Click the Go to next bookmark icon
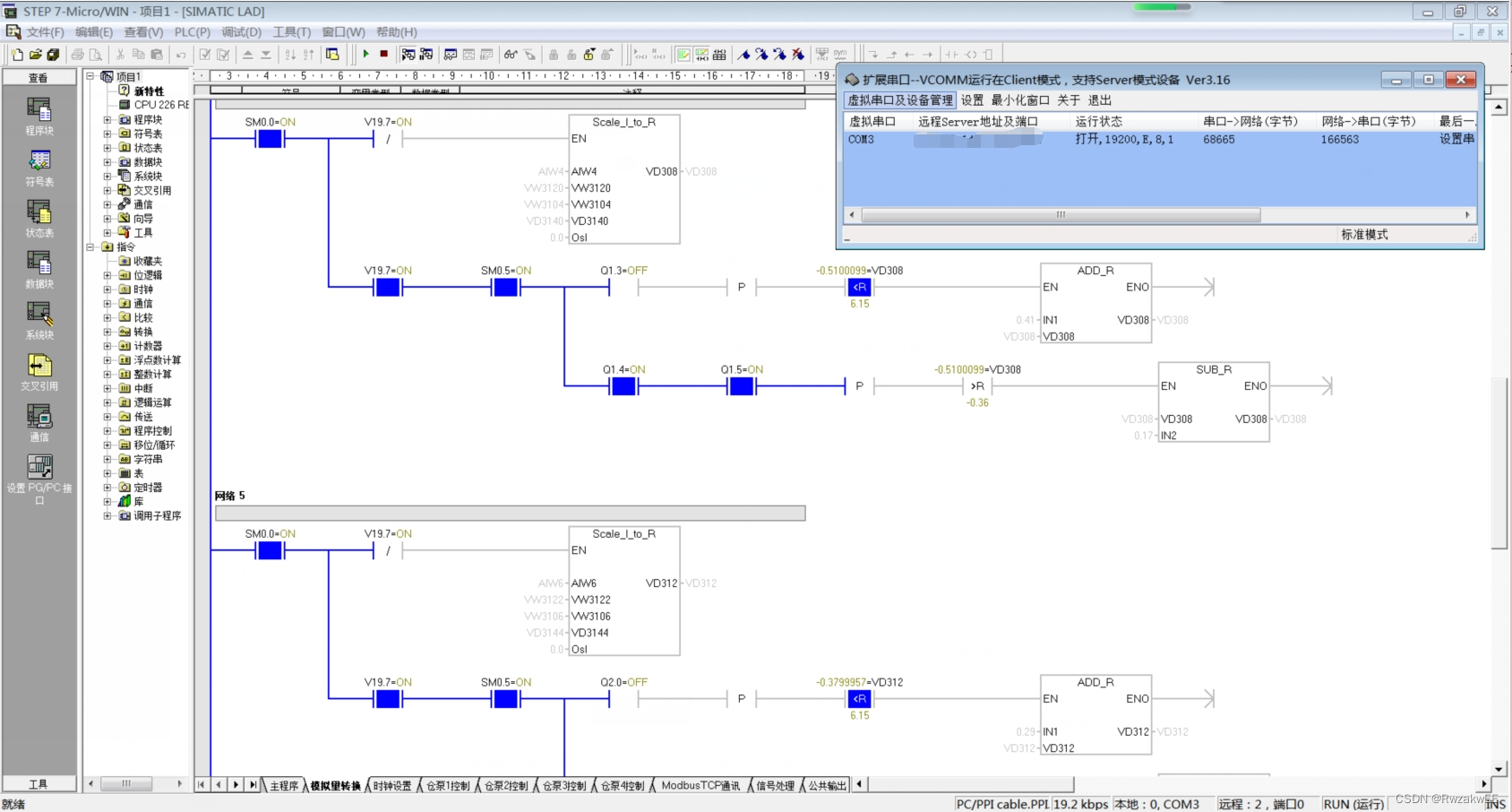The width and height of the screenshot is (1512, 812). coord(761,55)
